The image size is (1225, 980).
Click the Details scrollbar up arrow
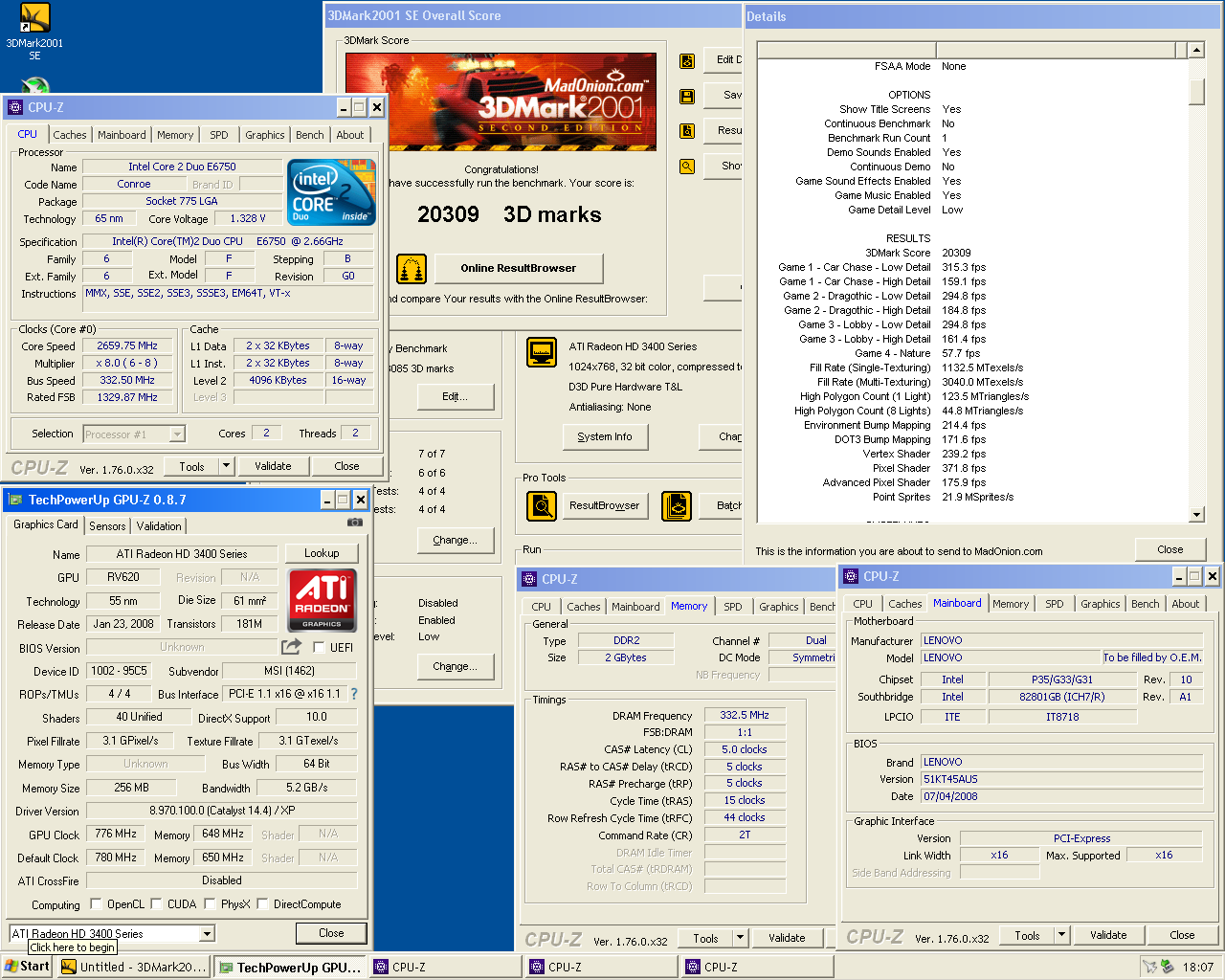(x=1196, y=50)
